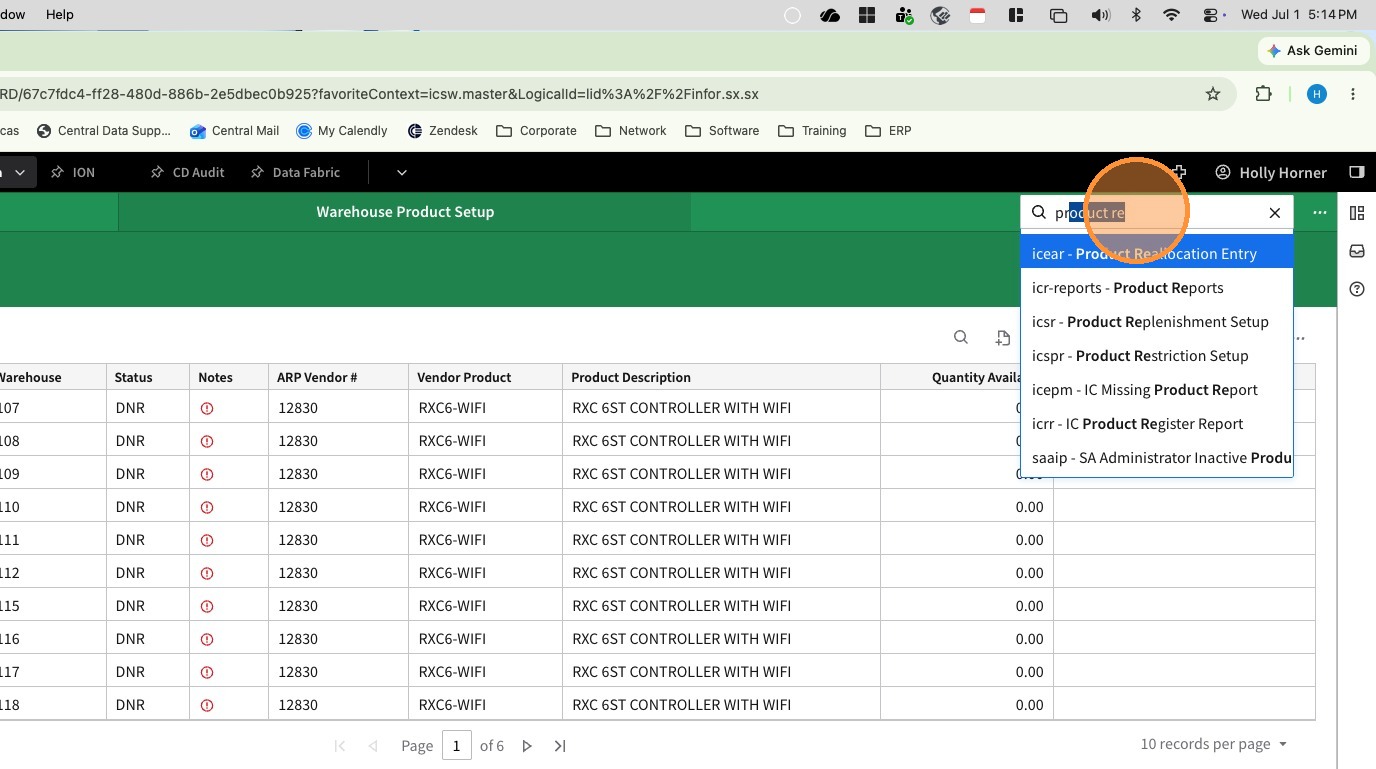
Task: Open the My Calendly bookmark
Action: [342, 131]
